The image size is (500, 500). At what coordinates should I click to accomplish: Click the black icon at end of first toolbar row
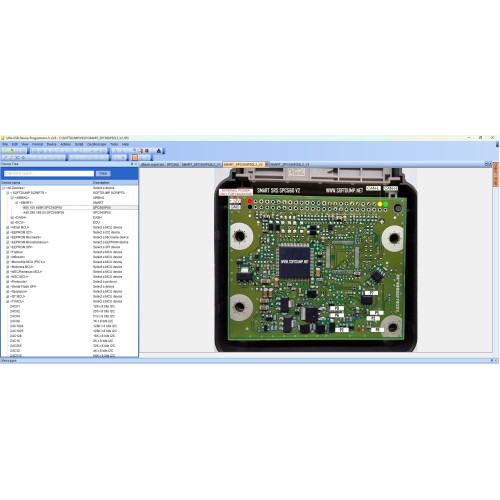[x=159, y=151]
